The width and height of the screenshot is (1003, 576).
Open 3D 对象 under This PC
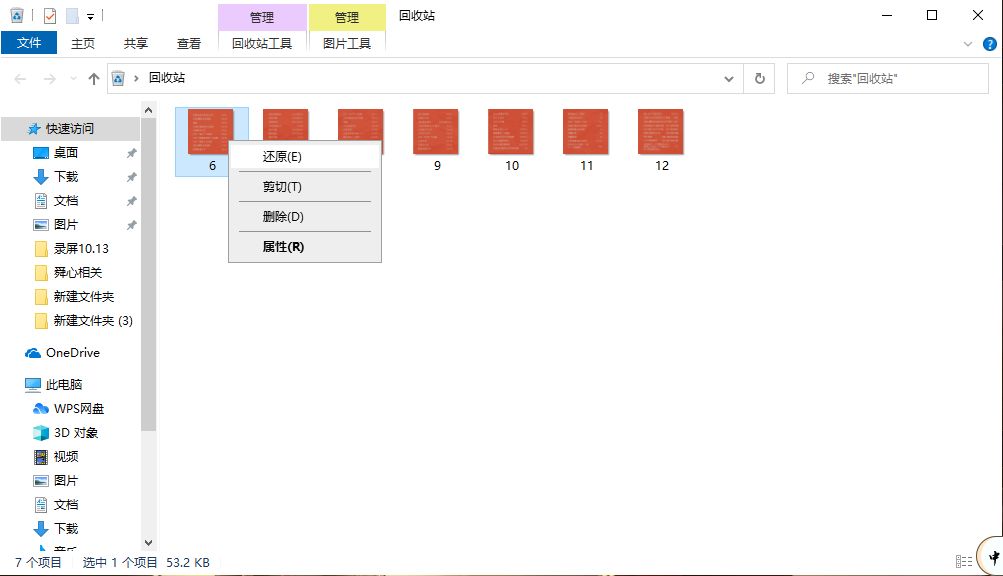[x=76, y=433]
